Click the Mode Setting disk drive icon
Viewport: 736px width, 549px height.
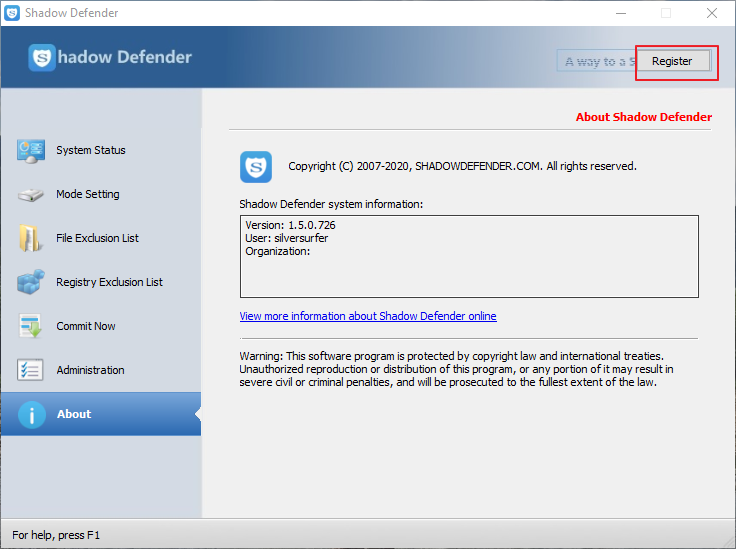[x=31, y=195]
